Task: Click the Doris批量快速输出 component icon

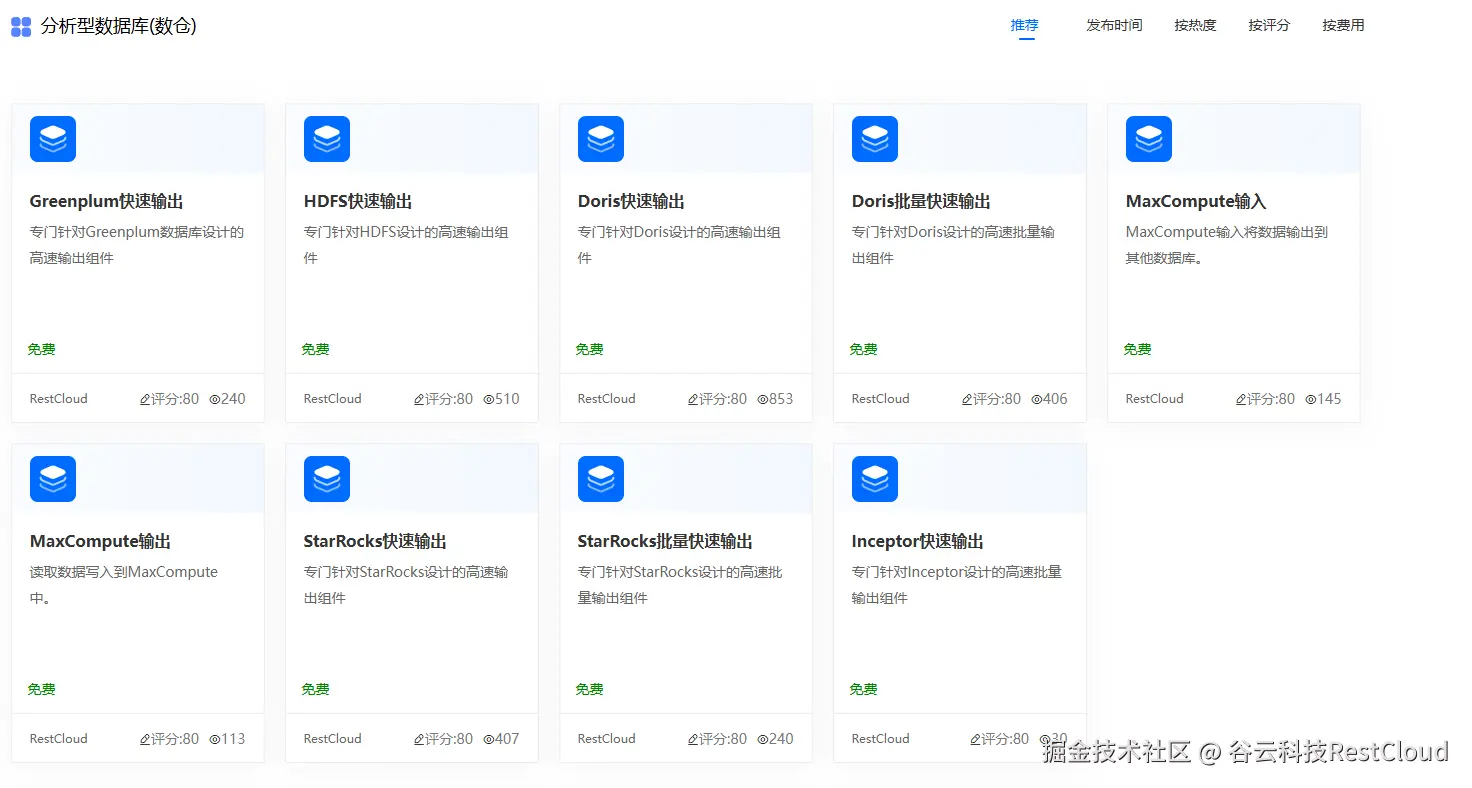Action: [x=874, y=138]
